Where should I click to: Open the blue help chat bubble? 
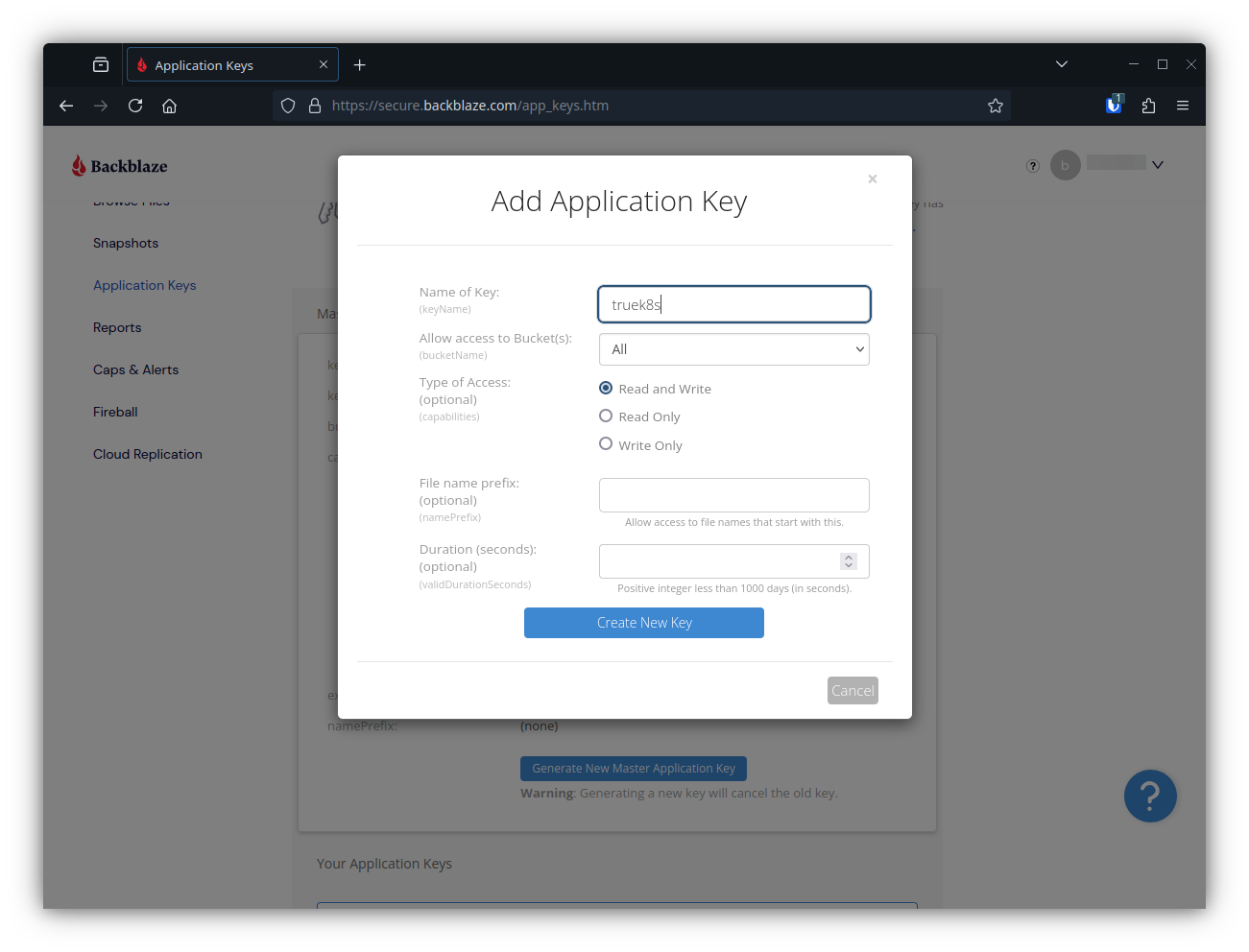pos(1149,796)
